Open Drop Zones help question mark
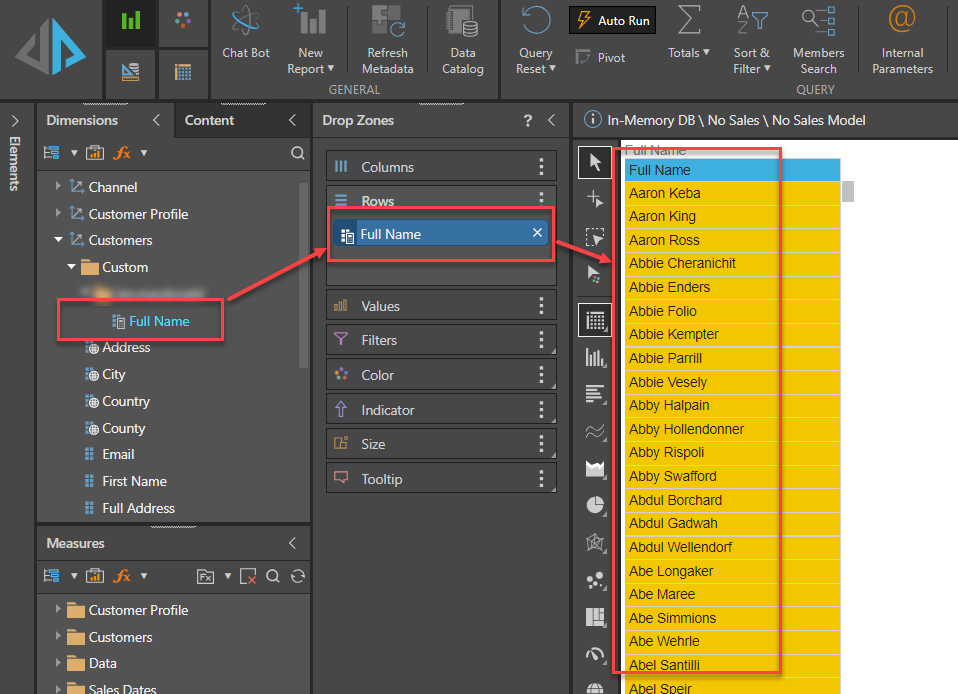 click(x=528, y=120)
